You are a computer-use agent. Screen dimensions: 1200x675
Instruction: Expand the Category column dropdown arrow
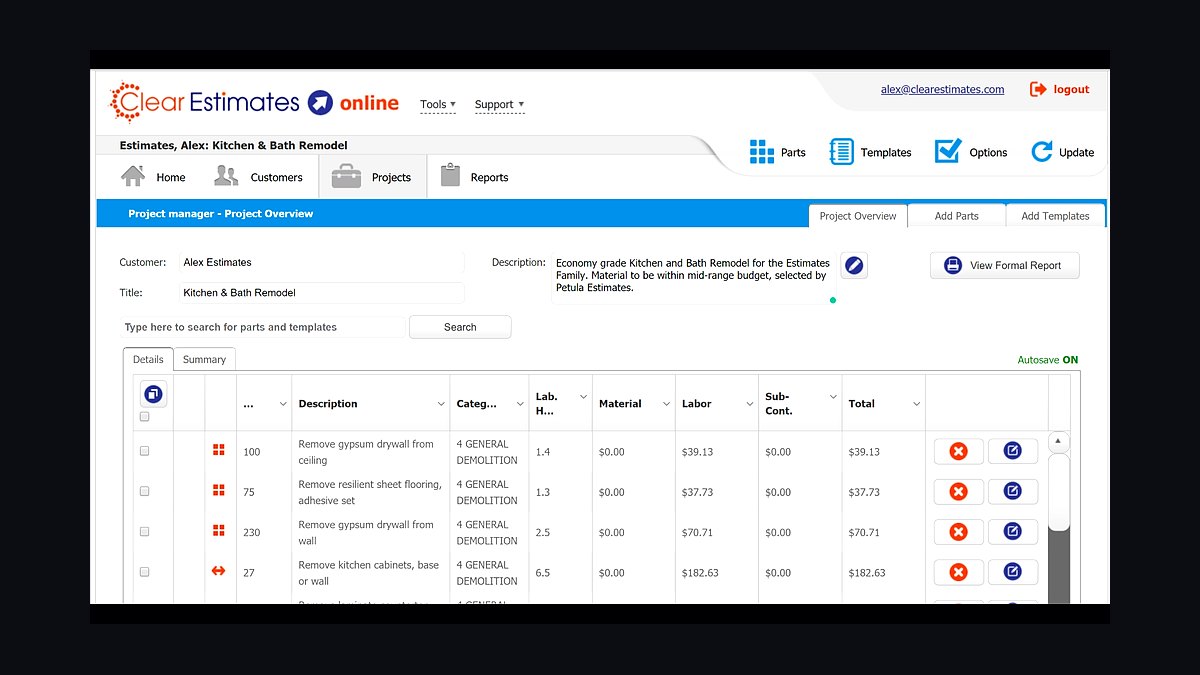pos(520,404)
